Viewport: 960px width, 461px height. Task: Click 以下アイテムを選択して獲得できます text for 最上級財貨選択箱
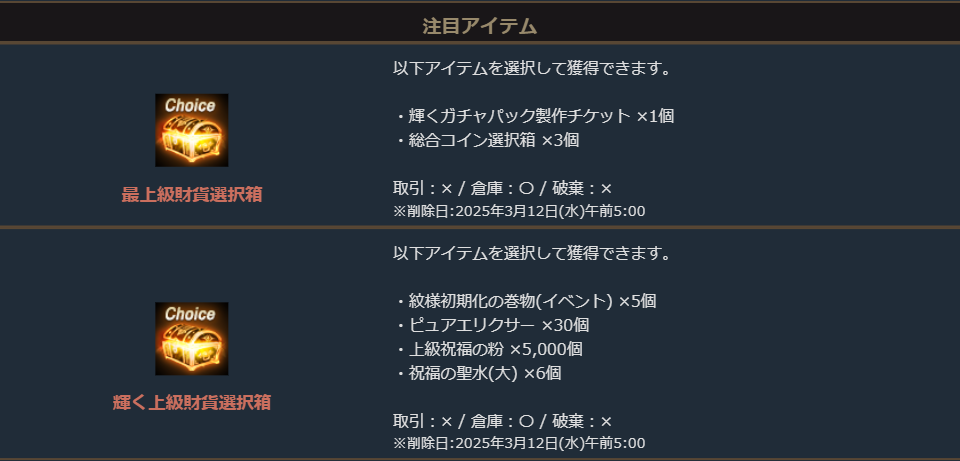coord(531,69)
